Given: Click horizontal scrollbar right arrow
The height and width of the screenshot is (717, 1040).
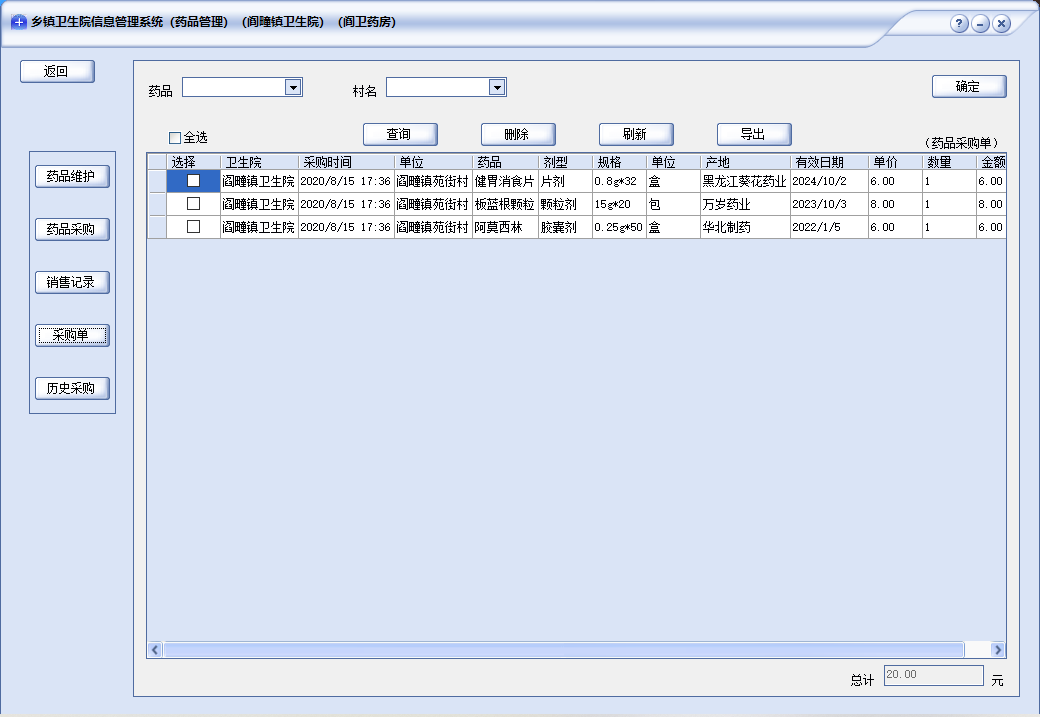Looking at the screenshot, I should tap(998, 650).
